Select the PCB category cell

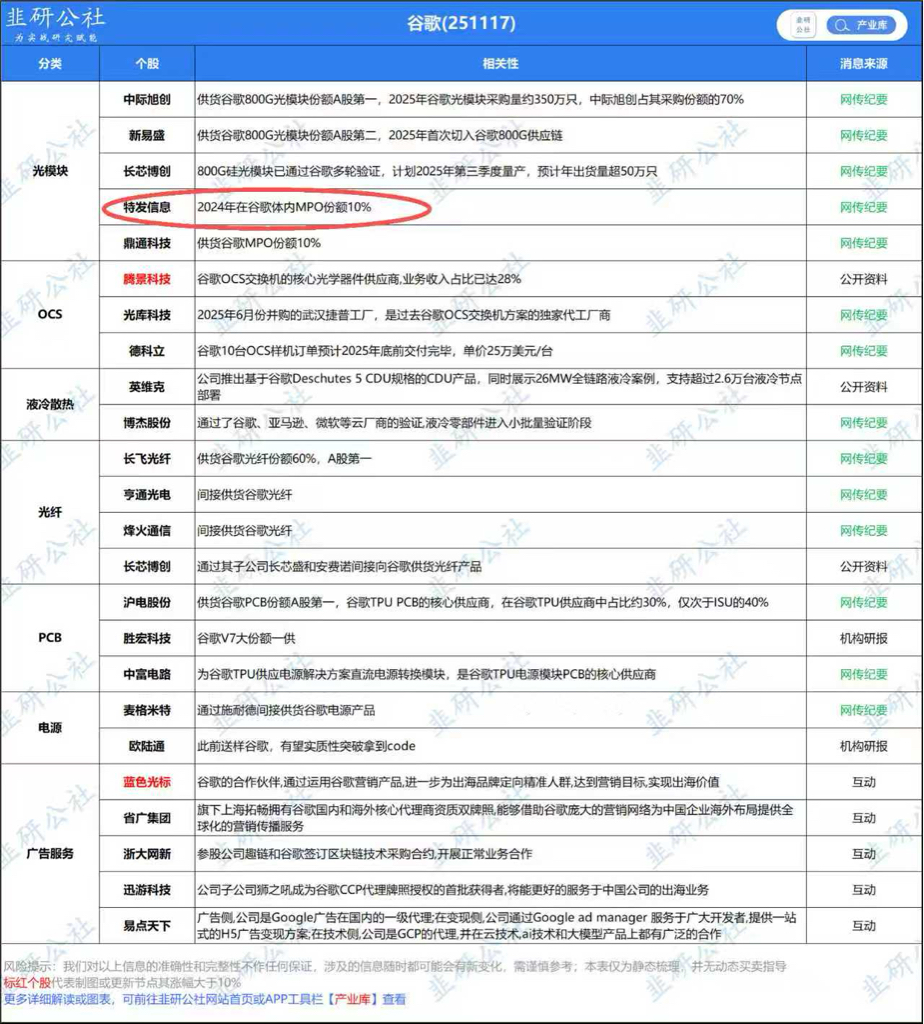[50, 637]
